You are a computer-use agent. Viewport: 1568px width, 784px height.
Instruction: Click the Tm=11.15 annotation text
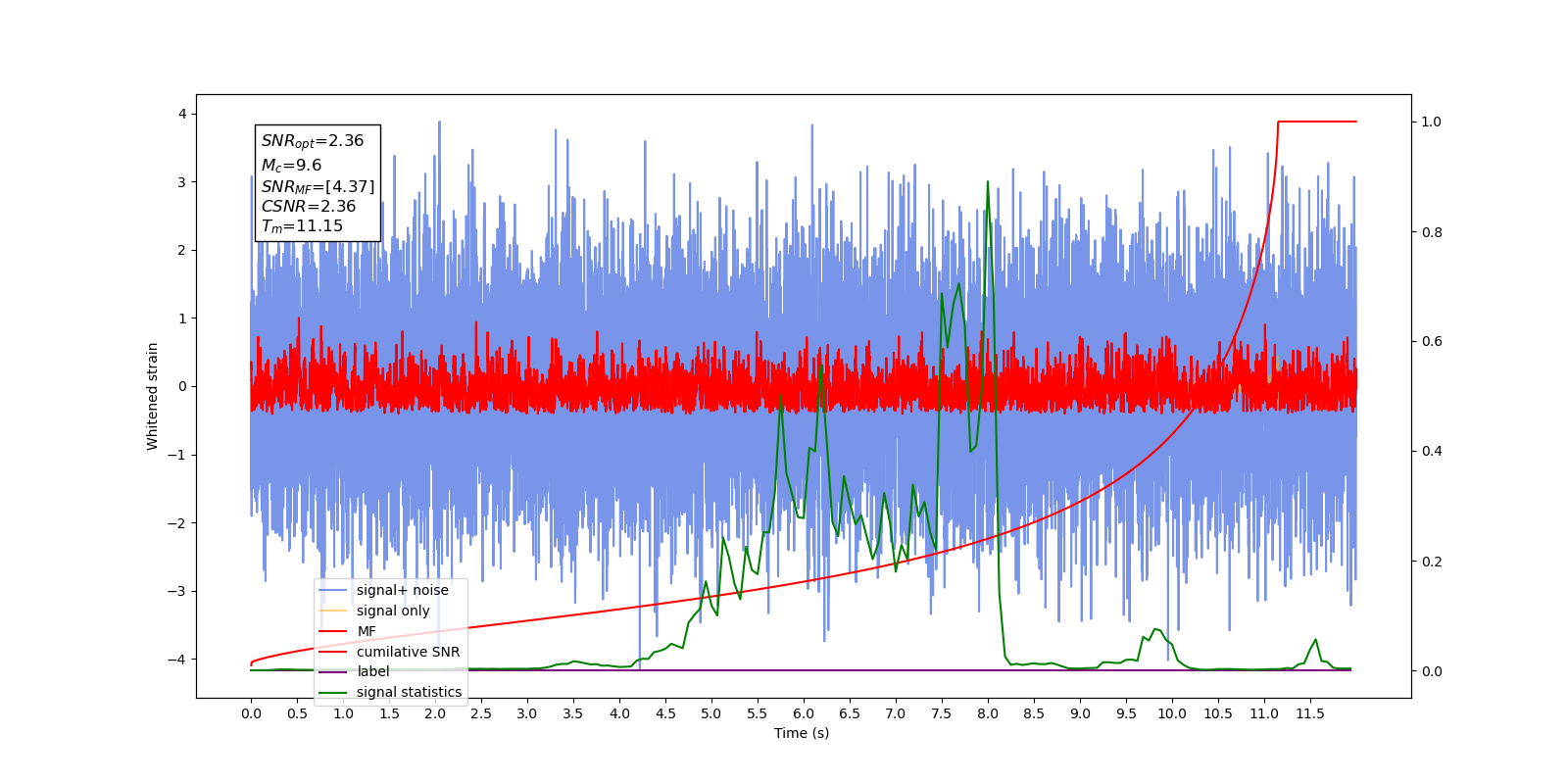302,226
